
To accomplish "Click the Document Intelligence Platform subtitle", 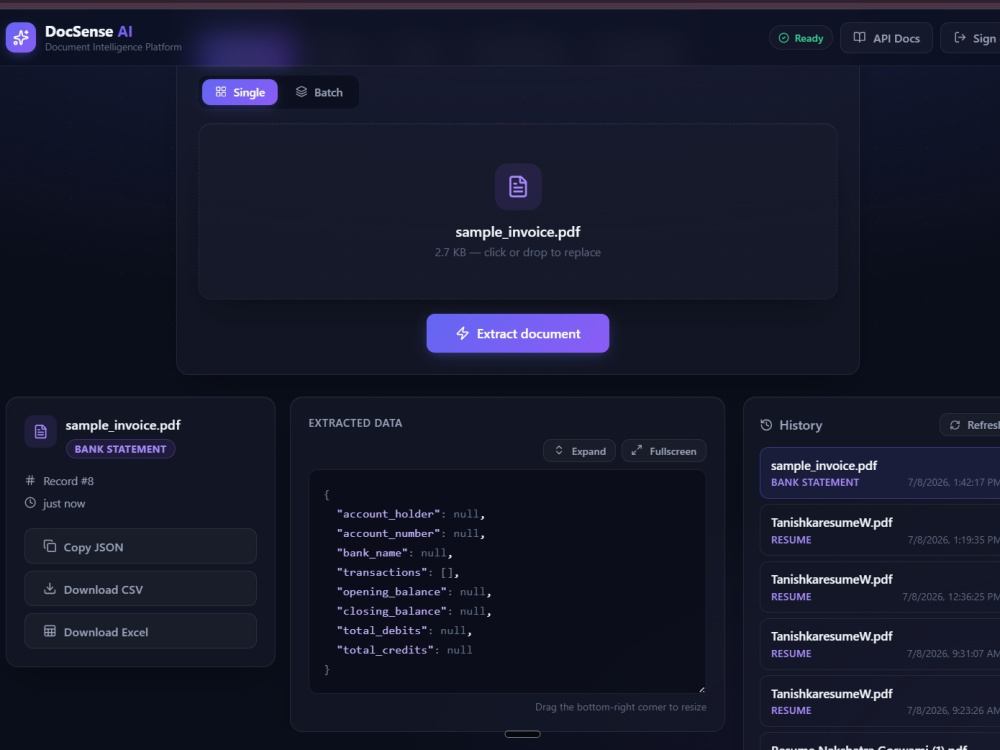I will point(114,47).
